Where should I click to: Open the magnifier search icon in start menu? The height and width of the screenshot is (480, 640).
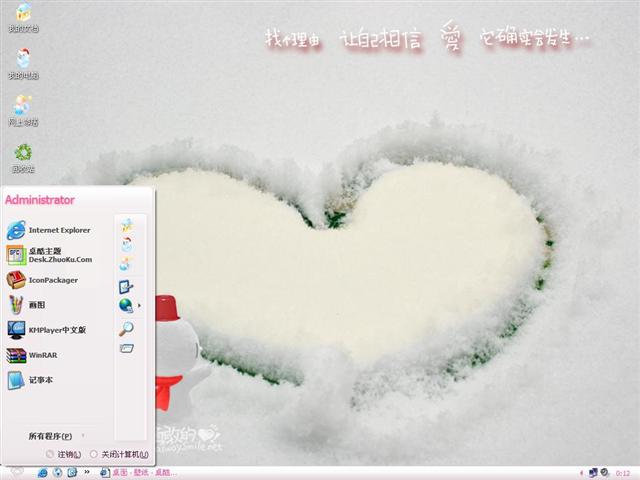click(126, 328)
